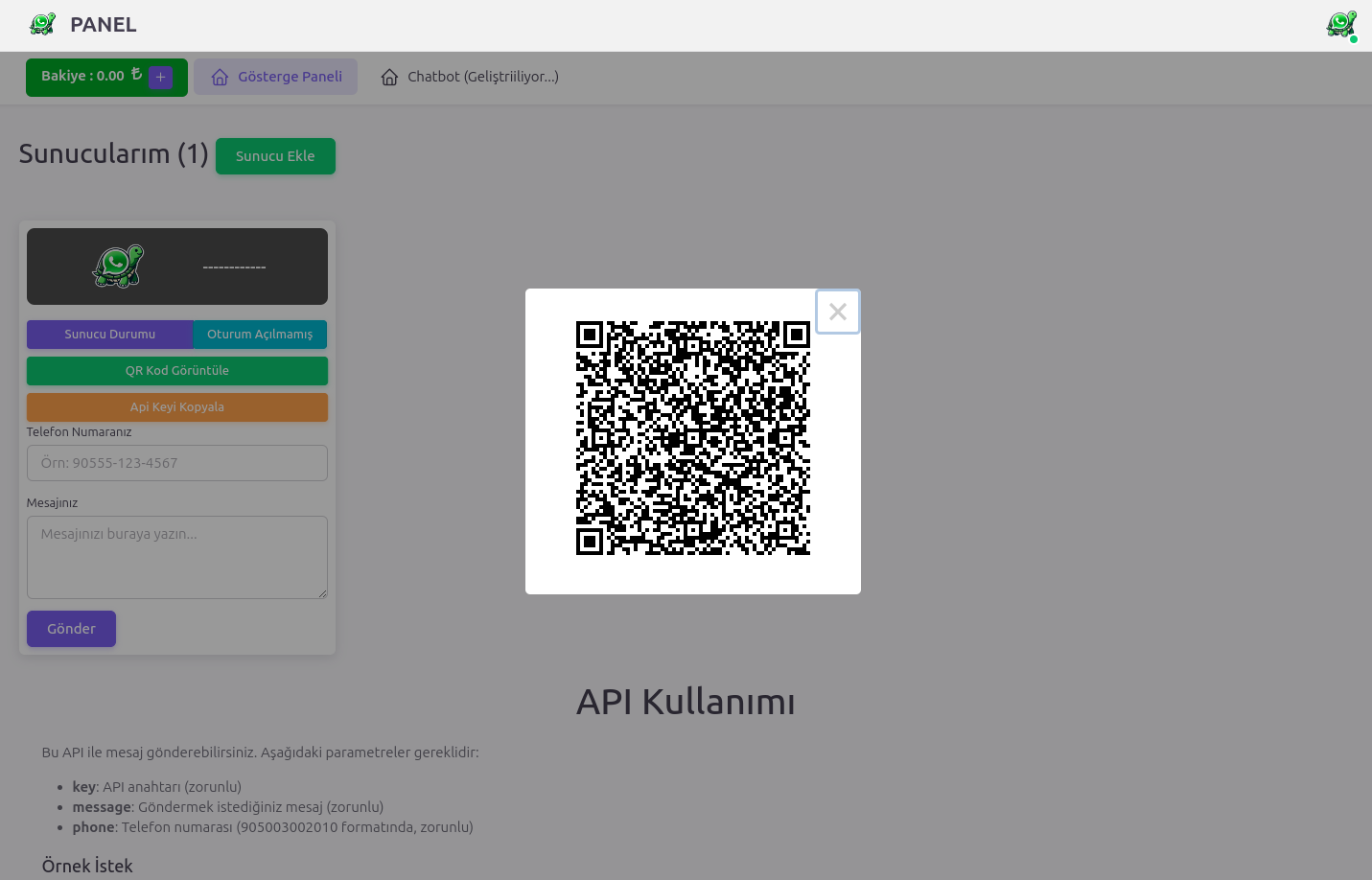Open Gösterge Paneli menu item

point(276,77)
